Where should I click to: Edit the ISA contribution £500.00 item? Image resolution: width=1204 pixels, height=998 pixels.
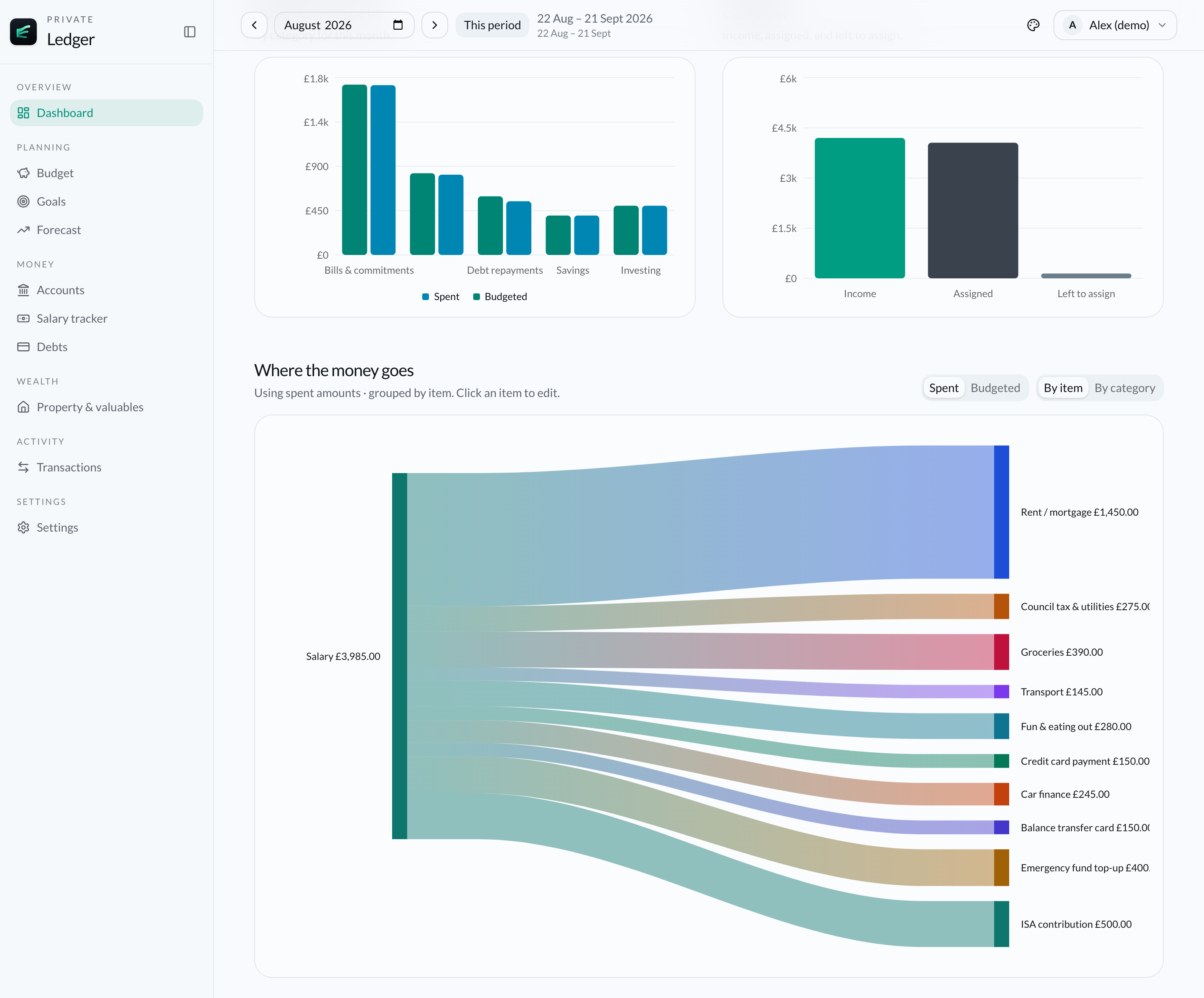(x=1076, y=924)
